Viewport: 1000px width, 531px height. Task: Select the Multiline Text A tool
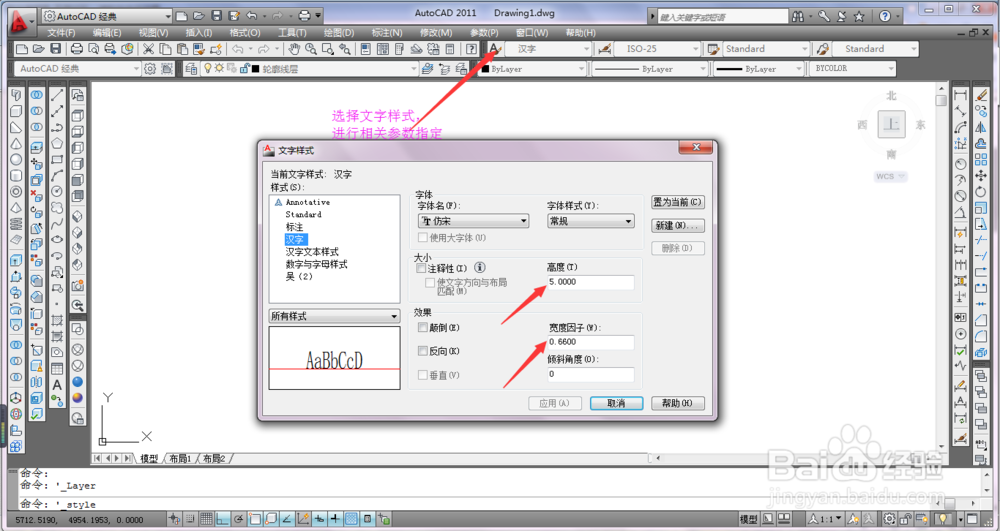[x=57, y=385]
